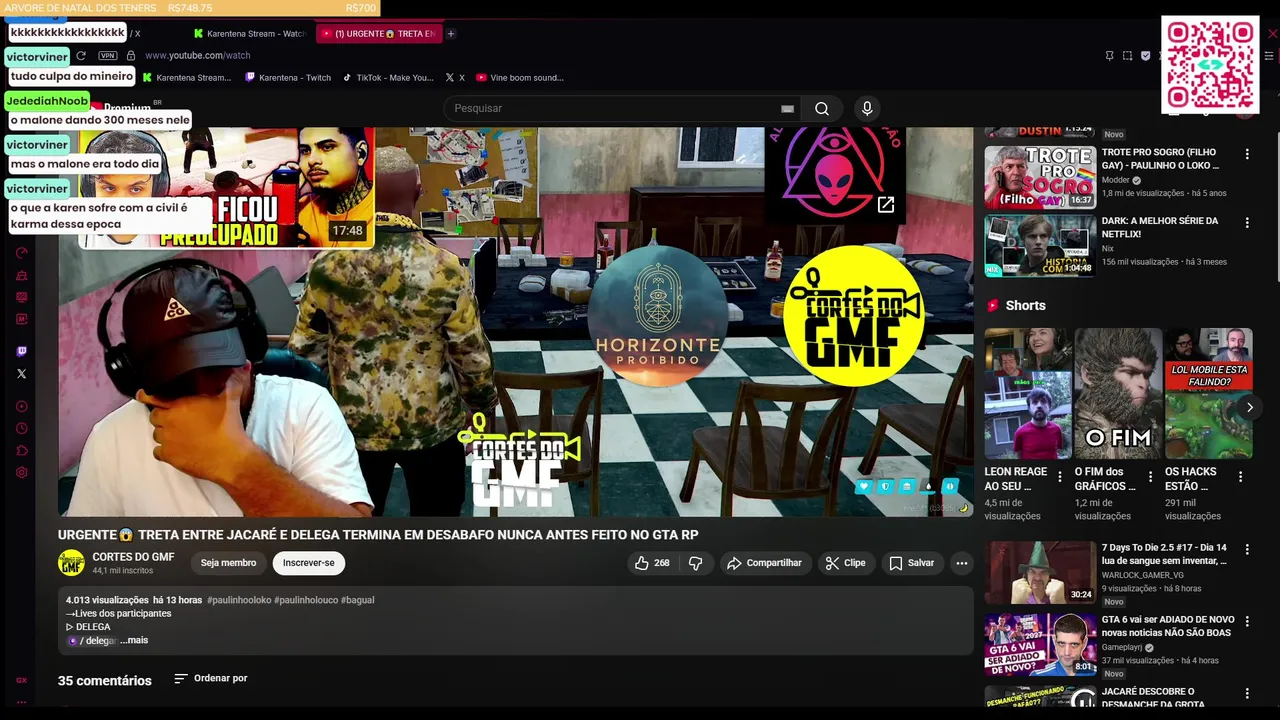Image resolution: width=1280 pixels, height=720 pixels.
Task: Open the sidebar three-dots menu at bottom
Action: pos(22,702)
